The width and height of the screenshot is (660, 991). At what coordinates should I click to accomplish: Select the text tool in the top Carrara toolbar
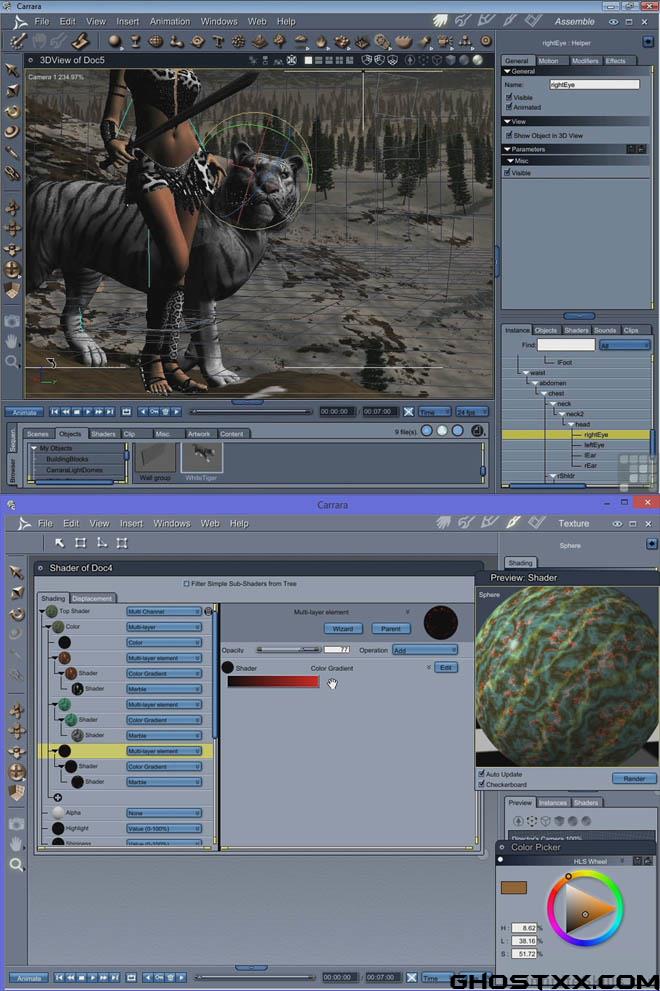click(x=218, y=42)
